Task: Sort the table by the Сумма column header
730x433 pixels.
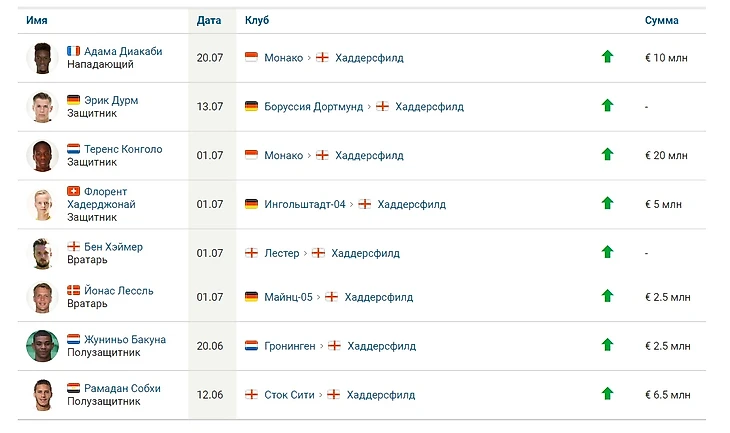Action: (x=661, y=20)
